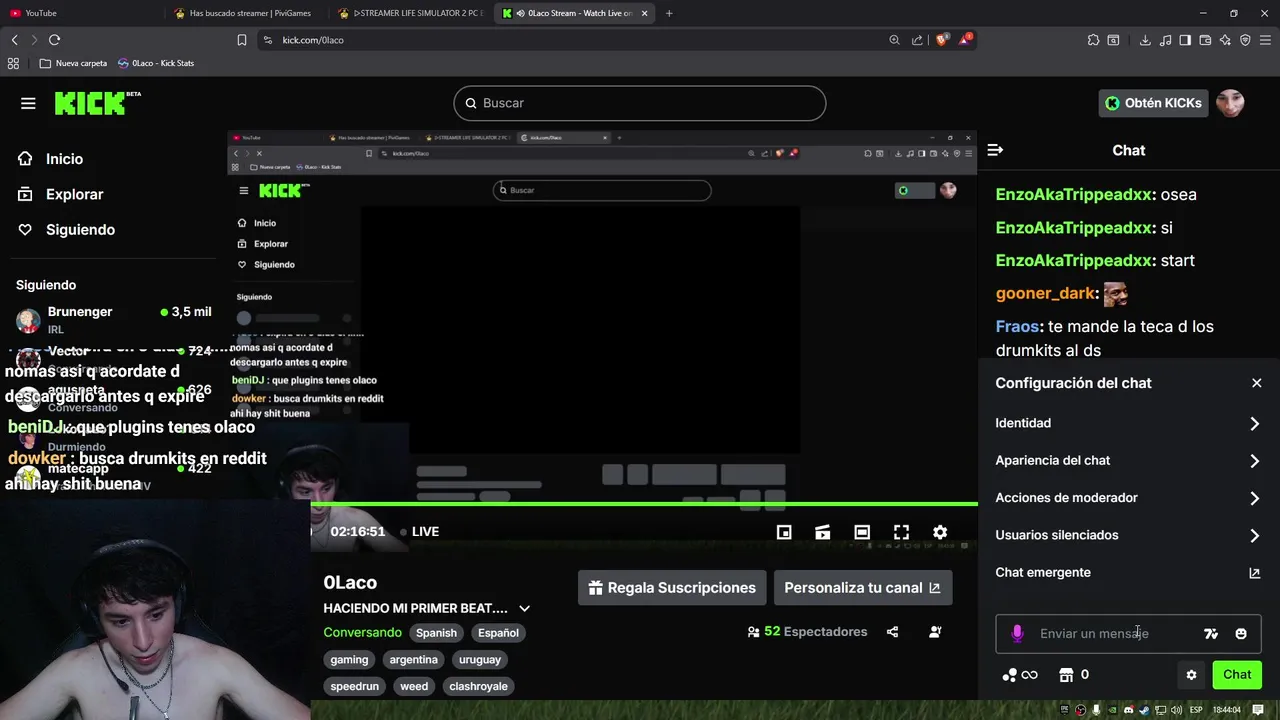Toggle fullscreen on the video player
Viewport: 1280px width, 720px height.
tap(901, 532)
